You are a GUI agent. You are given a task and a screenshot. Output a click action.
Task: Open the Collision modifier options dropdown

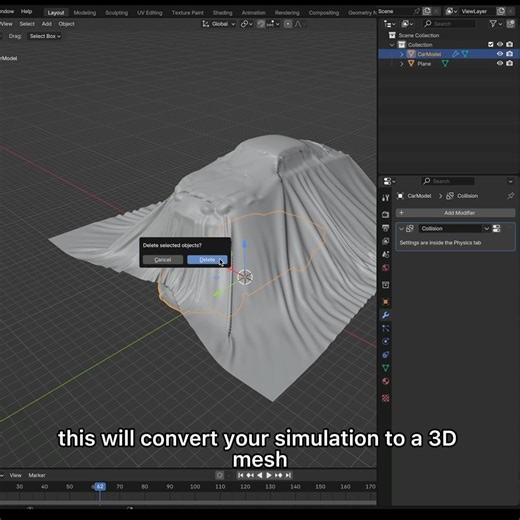[x=487, y=228]
